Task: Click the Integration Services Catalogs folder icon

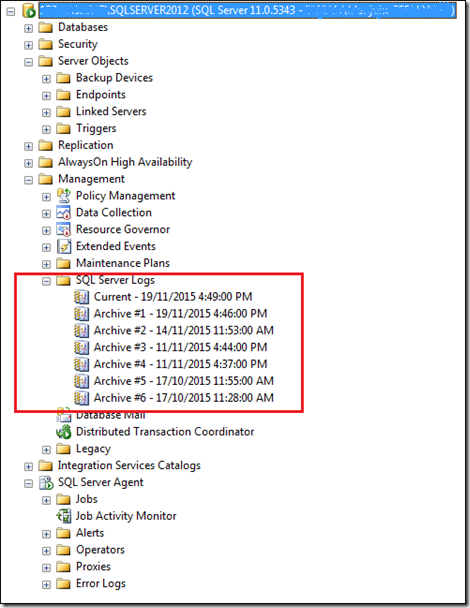Action: click(x=46, y=466)
